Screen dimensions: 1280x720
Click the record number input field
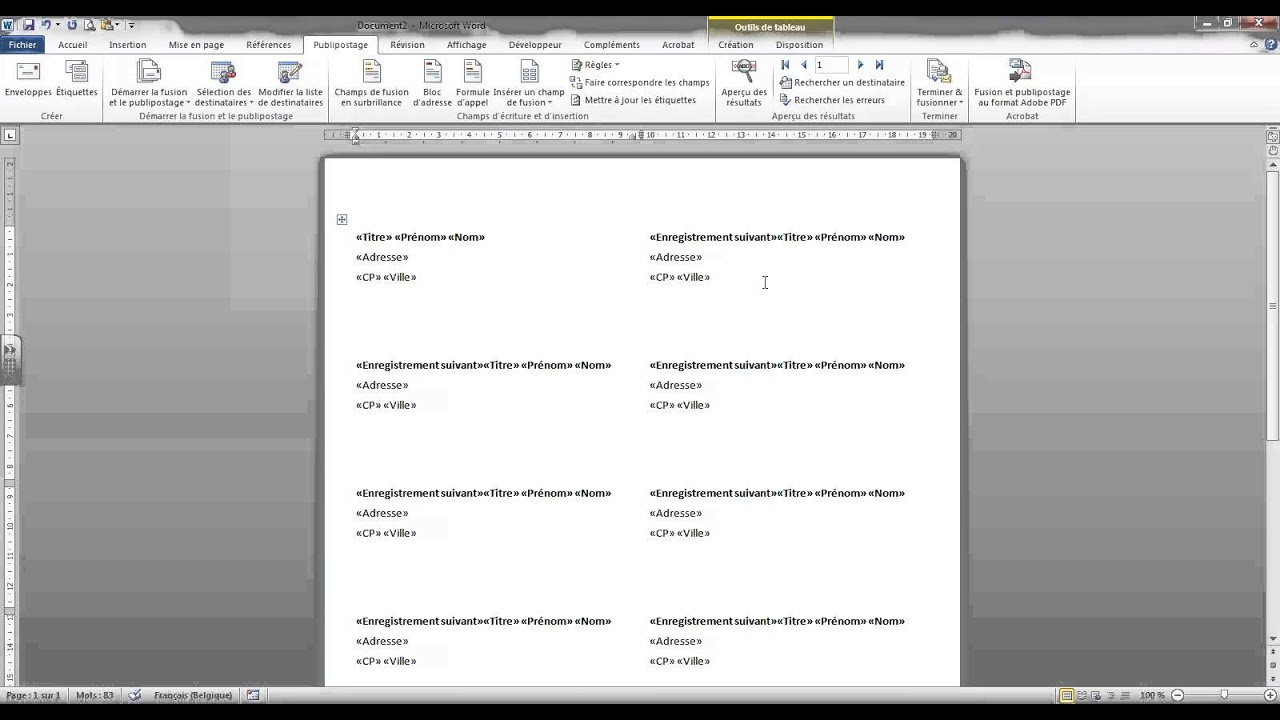click(831, 65)
